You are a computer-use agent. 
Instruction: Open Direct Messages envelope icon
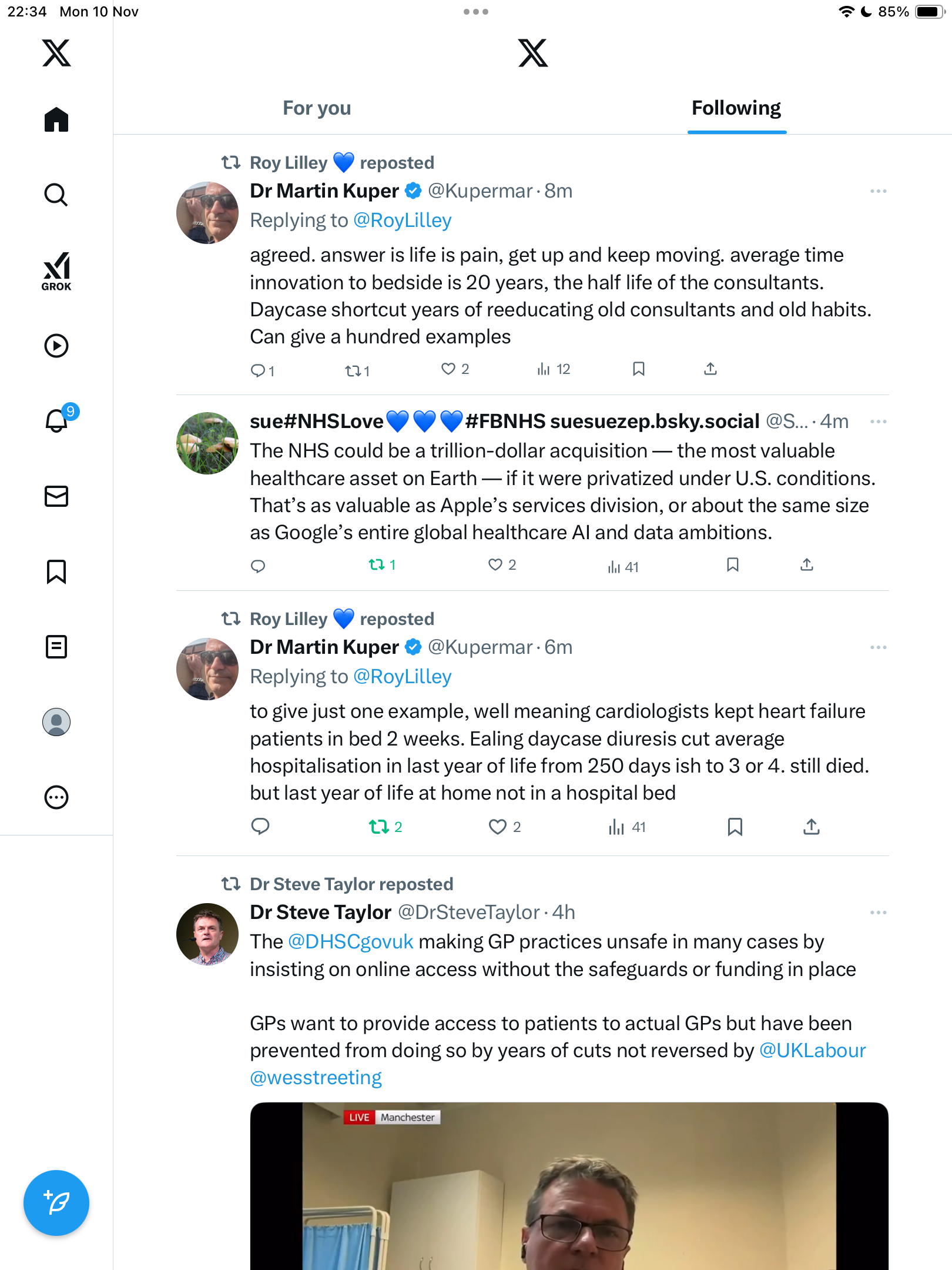pyautogui.click(x=56, y=496)
